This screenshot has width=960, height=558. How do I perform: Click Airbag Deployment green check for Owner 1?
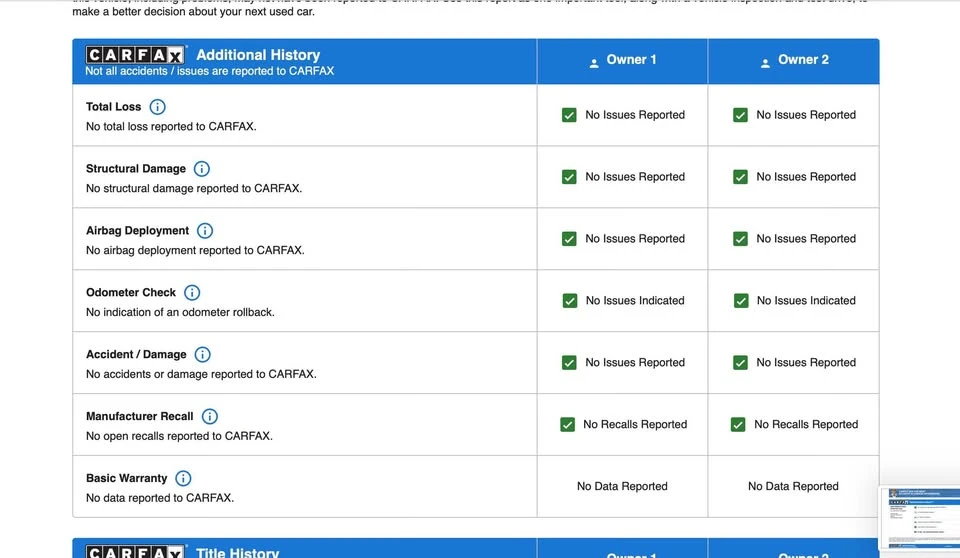coord(569,239)
